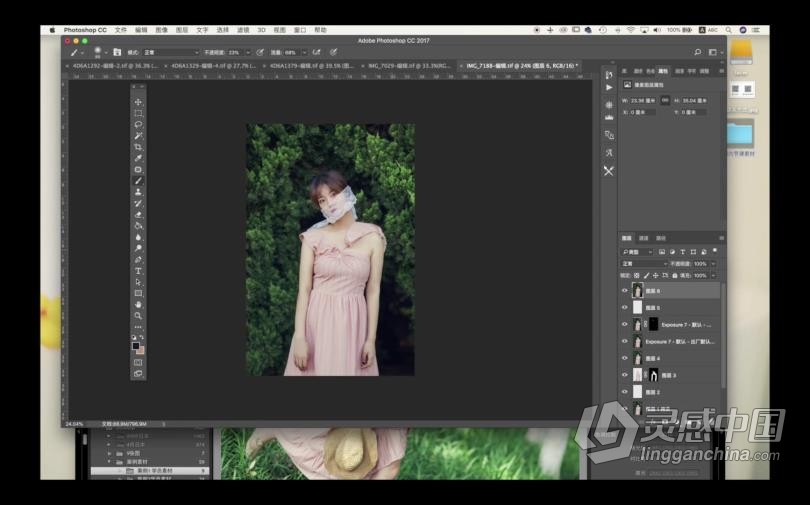Select the Rectangular Marquee tool

click(138, 113)
